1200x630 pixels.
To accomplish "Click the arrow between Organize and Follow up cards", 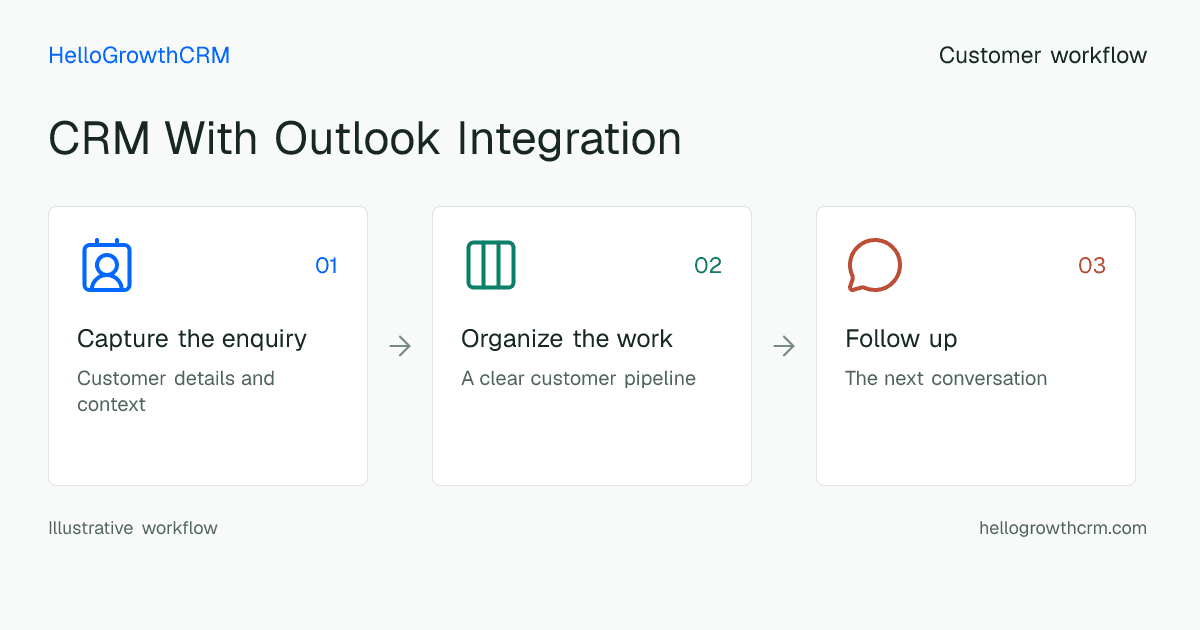I will pos(784,346).
